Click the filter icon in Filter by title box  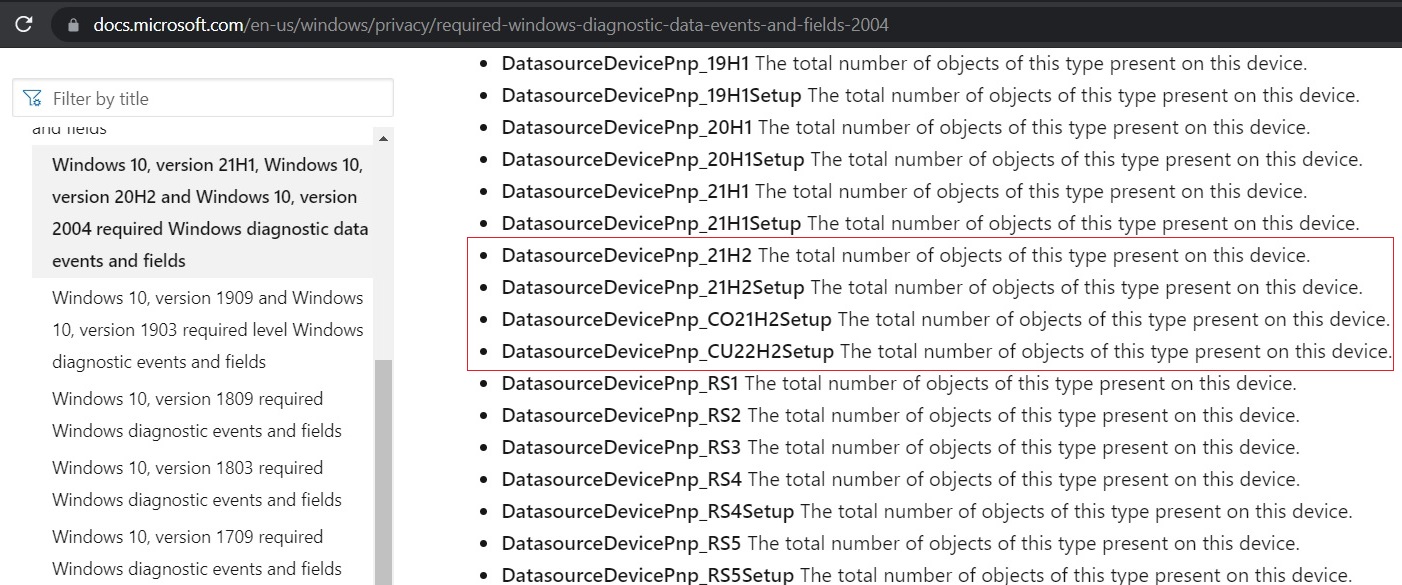pyautogui.click(x=32, y=98)
